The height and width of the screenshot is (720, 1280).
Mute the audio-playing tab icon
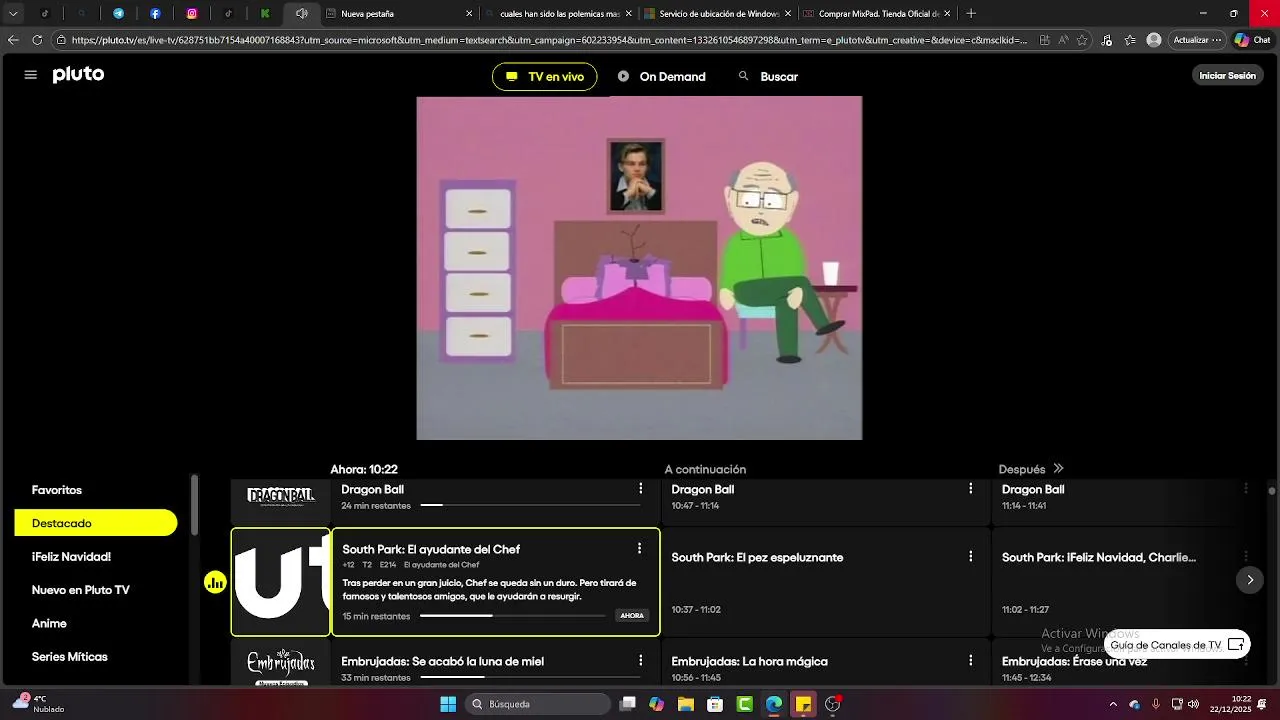click(301, 14)
